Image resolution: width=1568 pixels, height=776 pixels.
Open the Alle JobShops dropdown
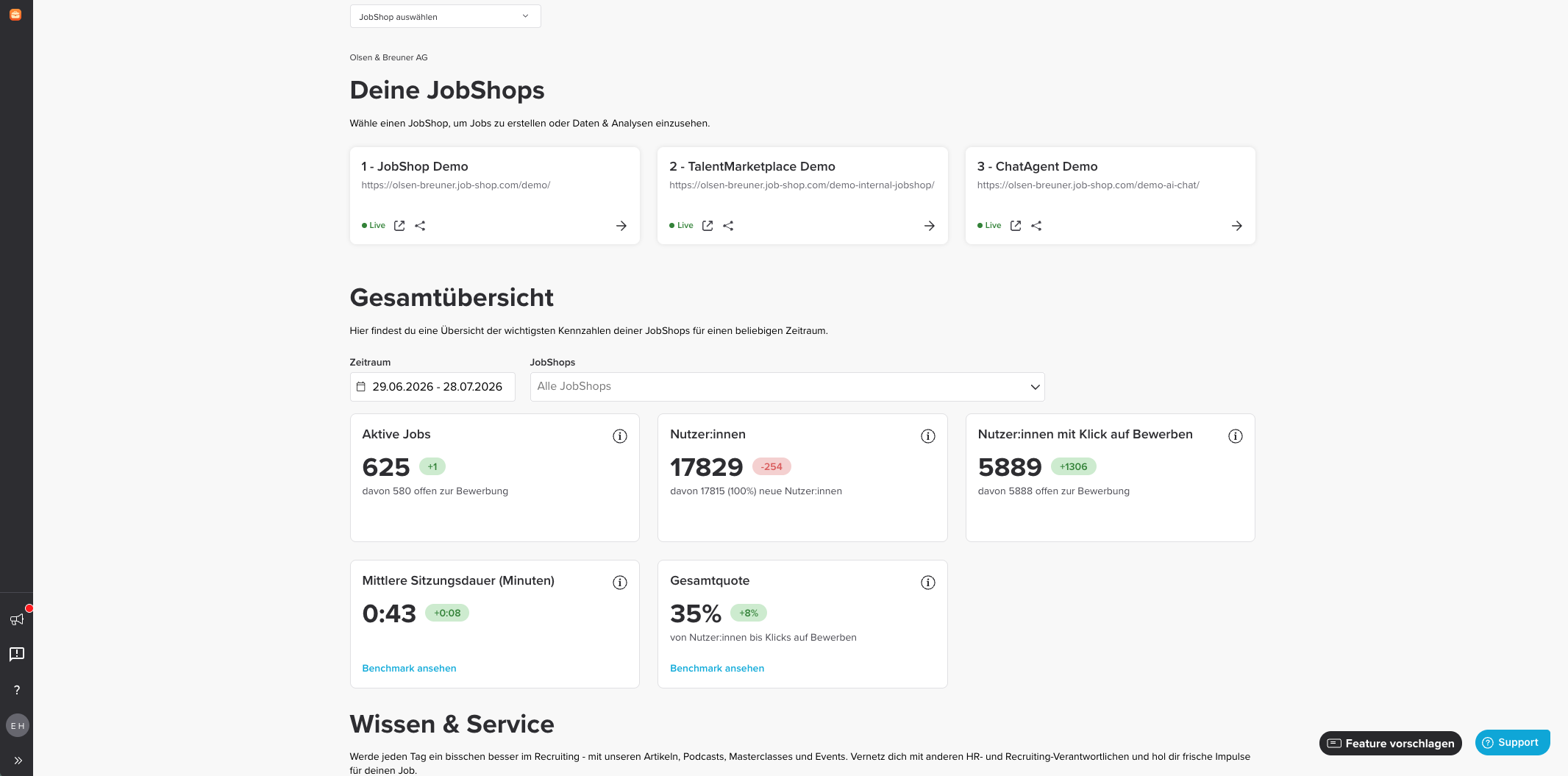pos(787,386)
